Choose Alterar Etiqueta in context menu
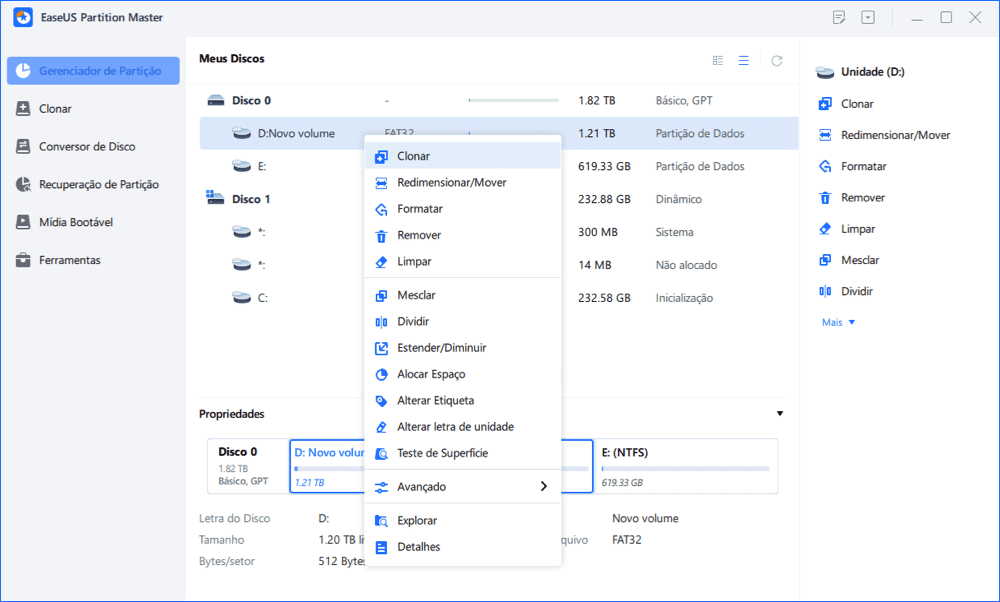 [462, 400]
